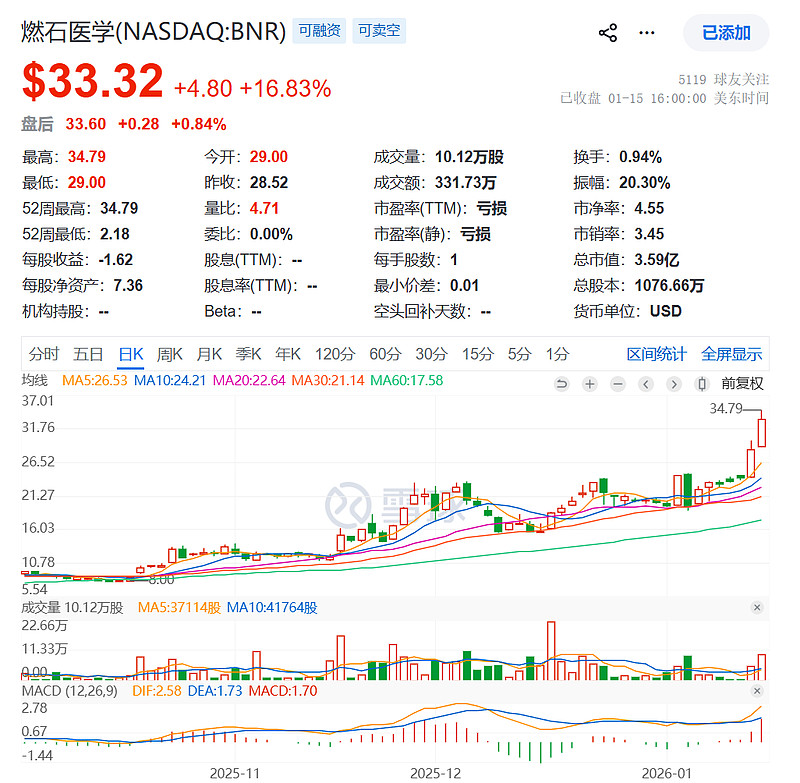800x783 pixels.
Task: Open 区间统计 range statistics
Action: (x=656, y=353)
